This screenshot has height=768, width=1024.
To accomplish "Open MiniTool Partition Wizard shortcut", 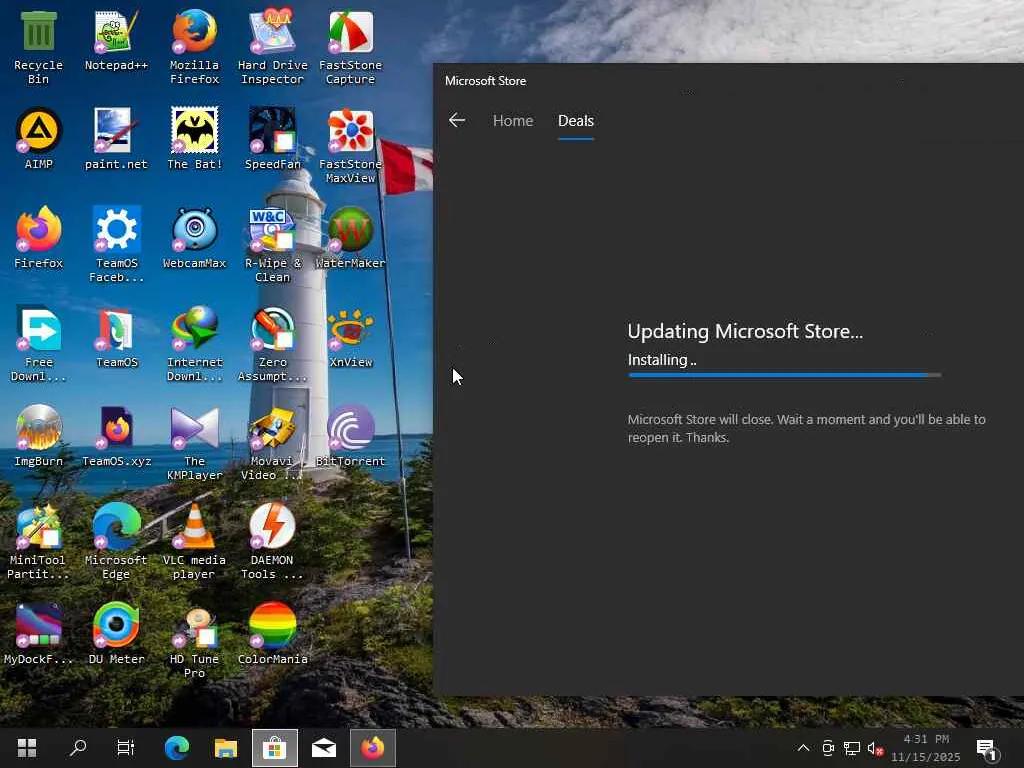I will click(x=39, y=542).
